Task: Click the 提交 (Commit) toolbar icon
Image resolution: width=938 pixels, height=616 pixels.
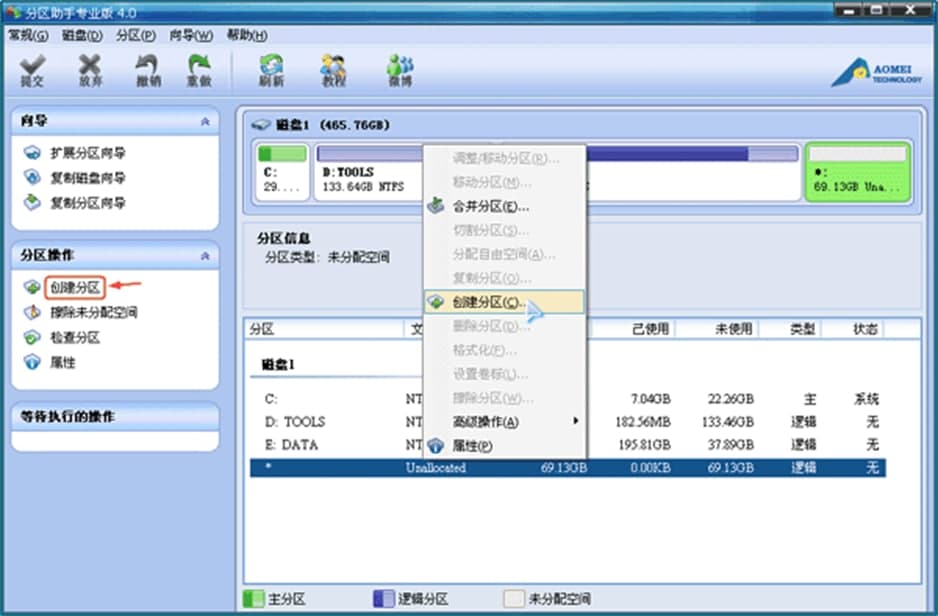Action: (33, 68)
